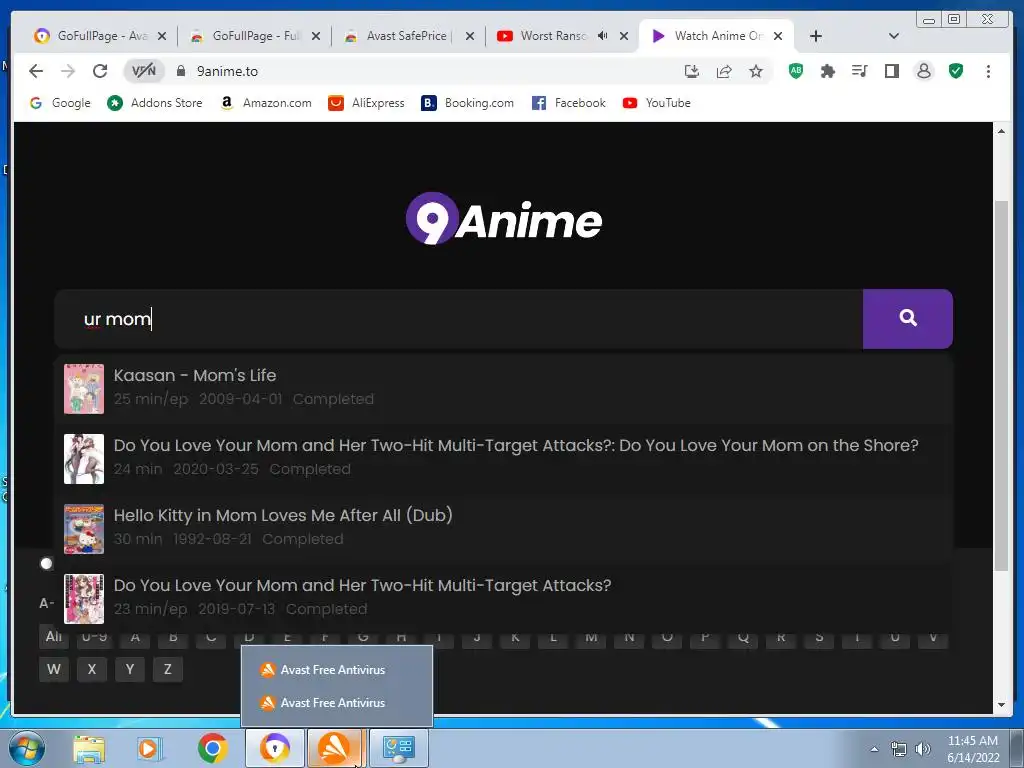1024x768 pixels.
Task: Open the 2019 'Do You Love Your Mom and Her Two-Hit Multi-Target Attacks?' result
Action: [503, 598]
